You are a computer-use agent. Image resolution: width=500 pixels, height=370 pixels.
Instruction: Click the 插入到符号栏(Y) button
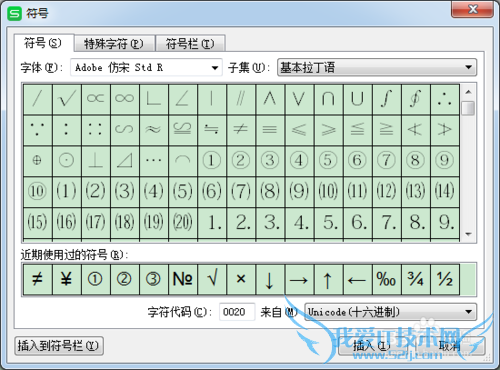(x=59, y=346)
